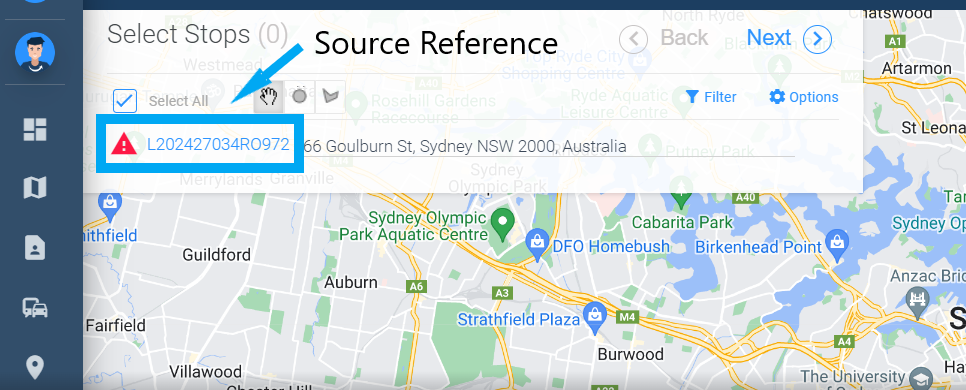The height and width of the screenshot is (390, 966).
Task: Click the Artarmon label on the map
Action: 916,67
